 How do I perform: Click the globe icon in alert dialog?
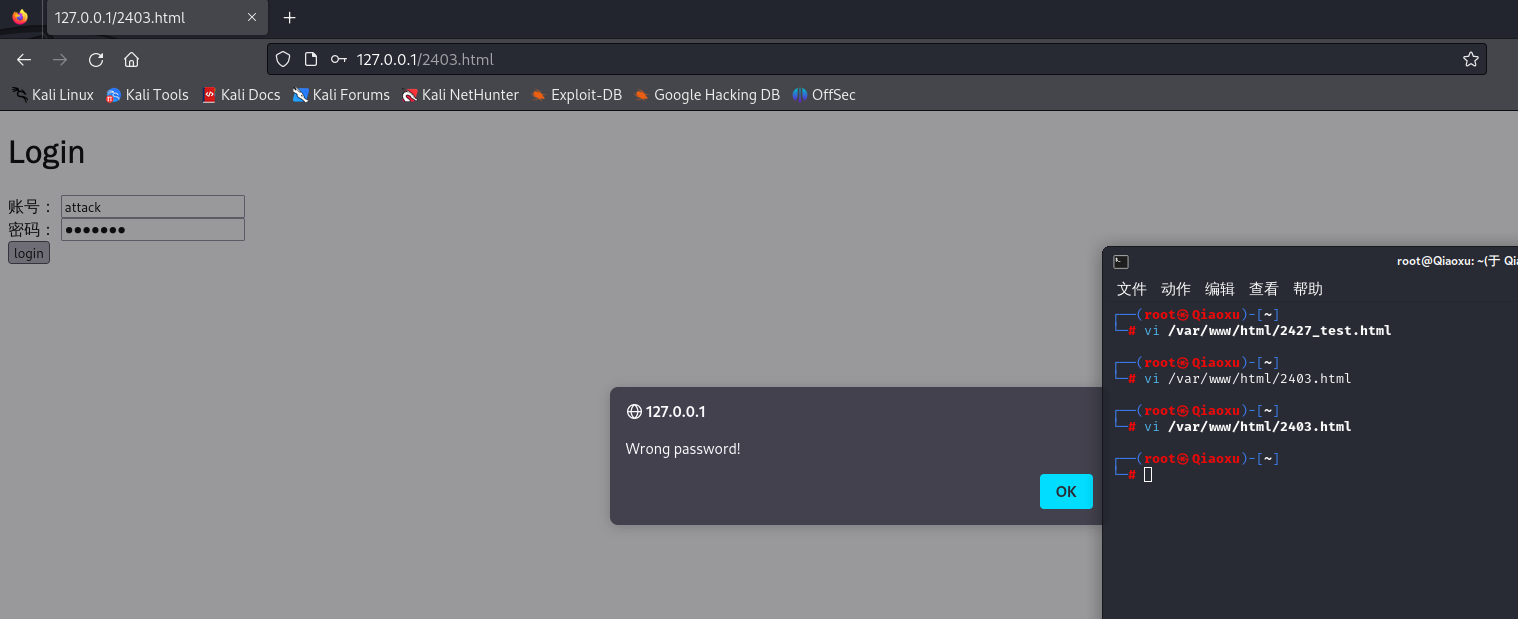tap(633, 412)
